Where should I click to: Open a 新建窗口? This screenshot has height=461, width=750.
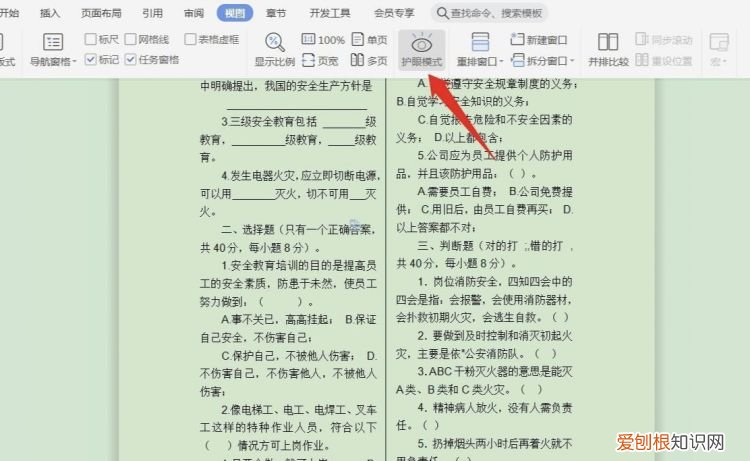539,40
